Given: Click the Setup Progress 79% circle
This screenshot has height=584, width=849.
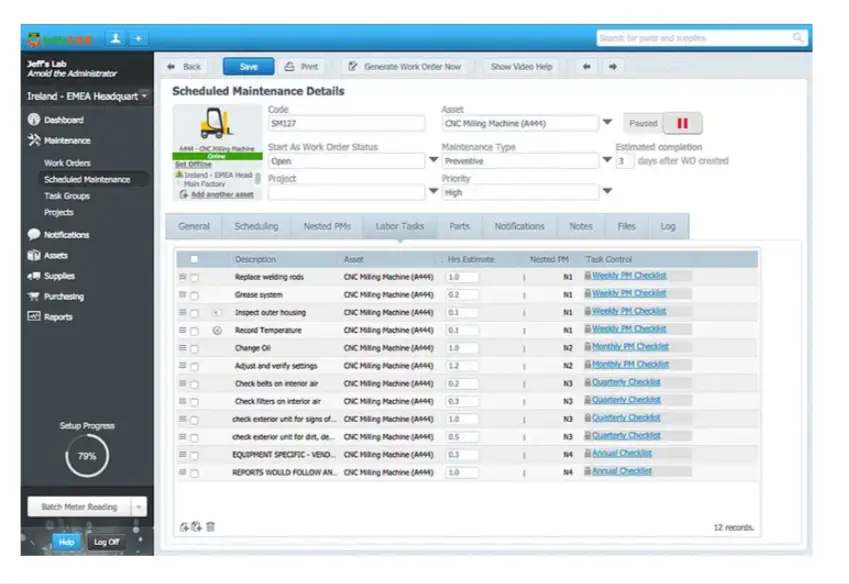Looking at the screenshot, I should click(x=87, y=456).
